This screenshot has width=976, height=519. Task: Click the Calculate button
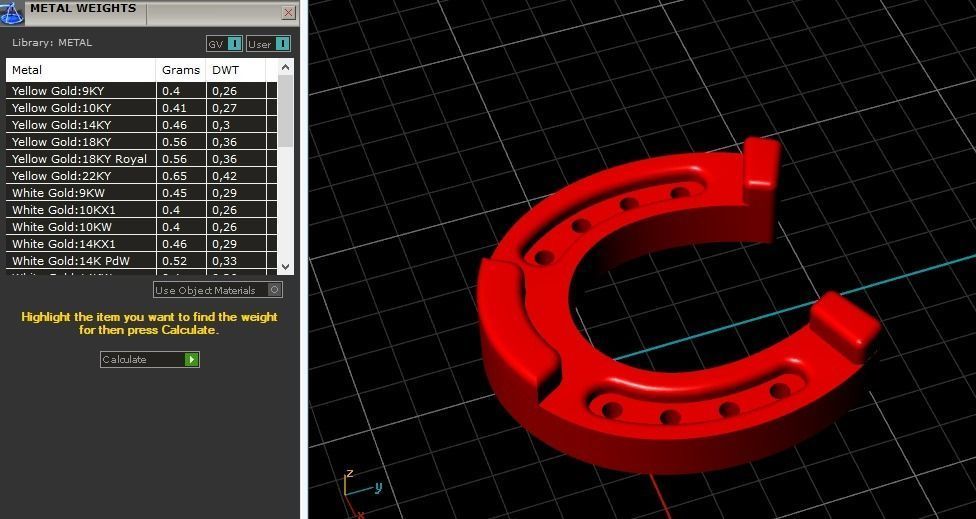pyautogui.click(x=149, y=359)
